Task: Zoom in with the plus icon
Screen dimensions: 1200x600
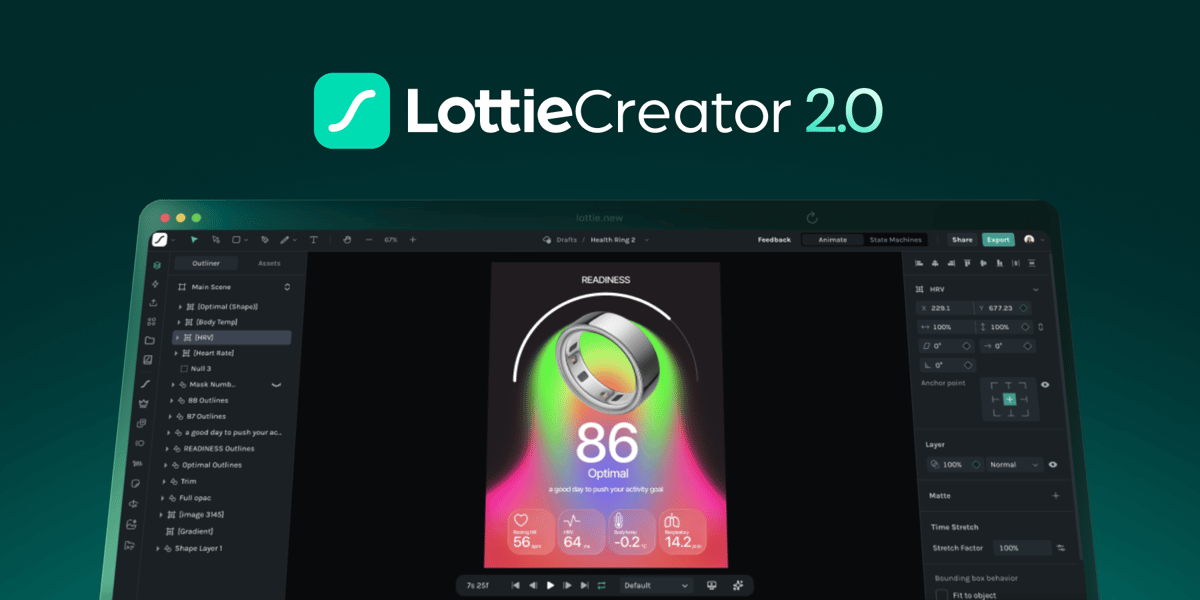Action: pos(413,240)
